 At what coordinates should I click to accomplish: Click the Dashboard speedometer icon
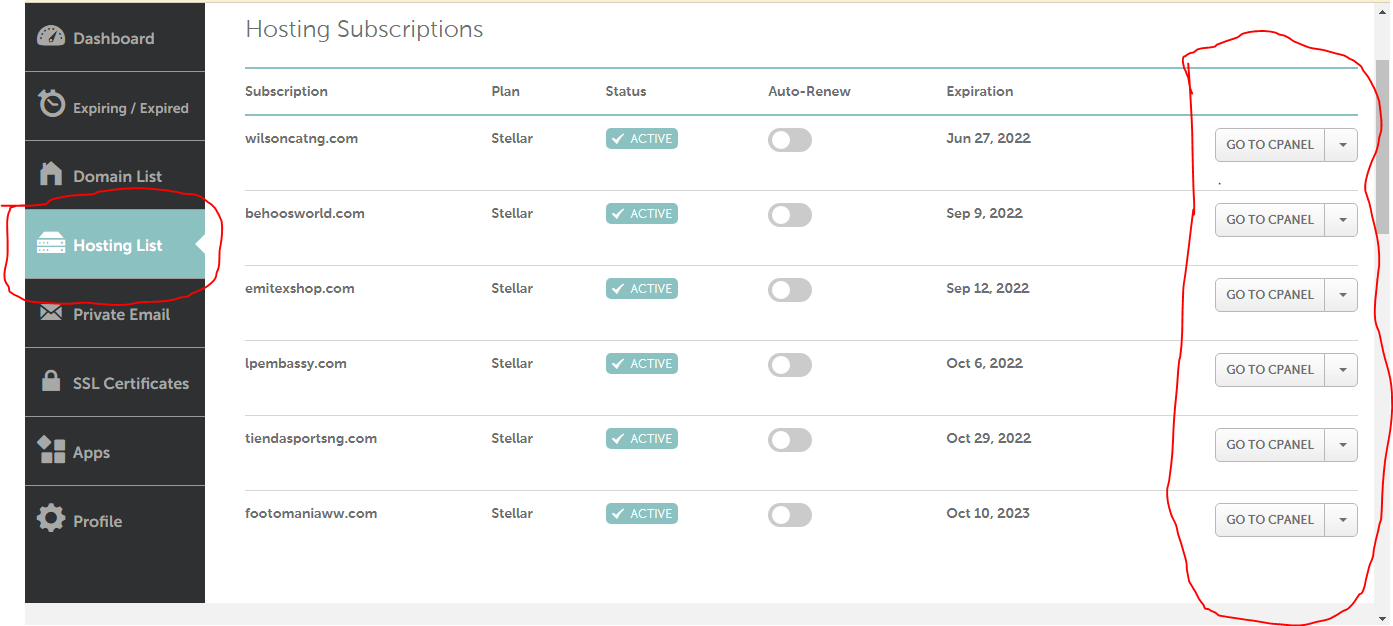pos(49,37)
